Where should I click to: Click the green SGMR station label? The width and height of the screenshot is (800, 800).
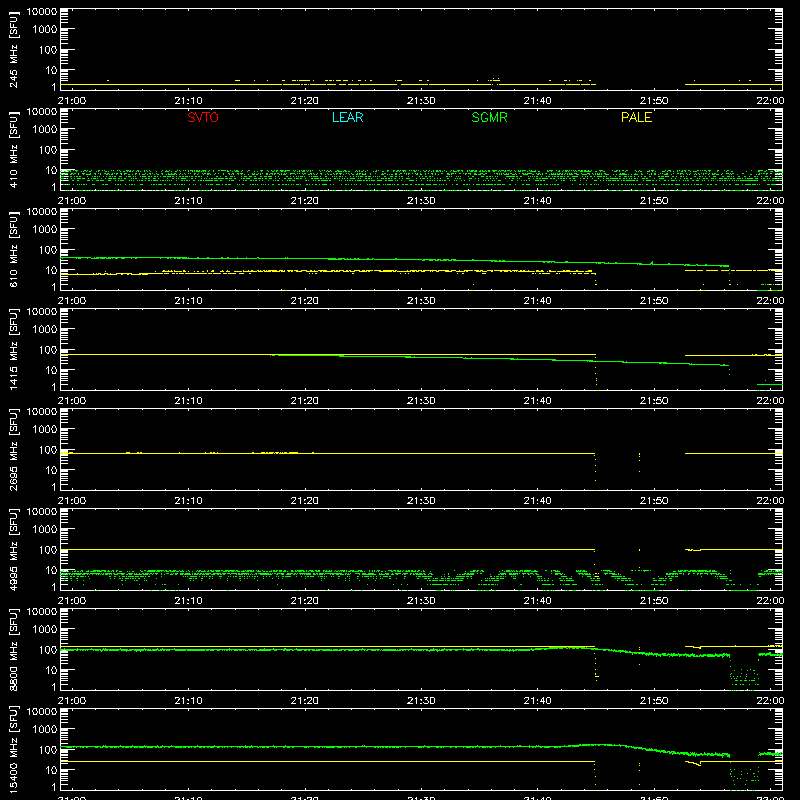[x=489, y=117]
